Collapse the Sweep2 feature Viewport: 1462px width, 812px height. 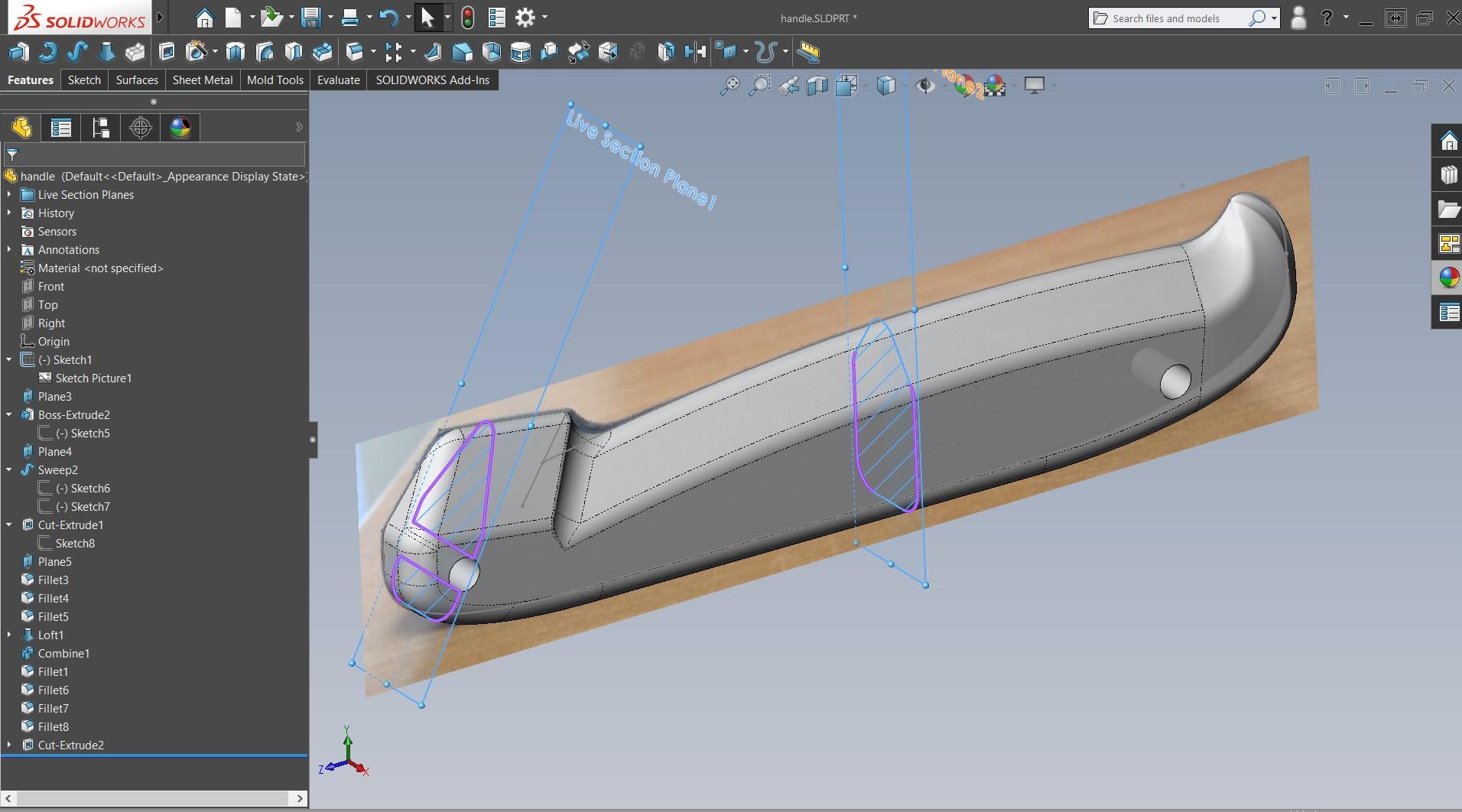click(9, 470)
